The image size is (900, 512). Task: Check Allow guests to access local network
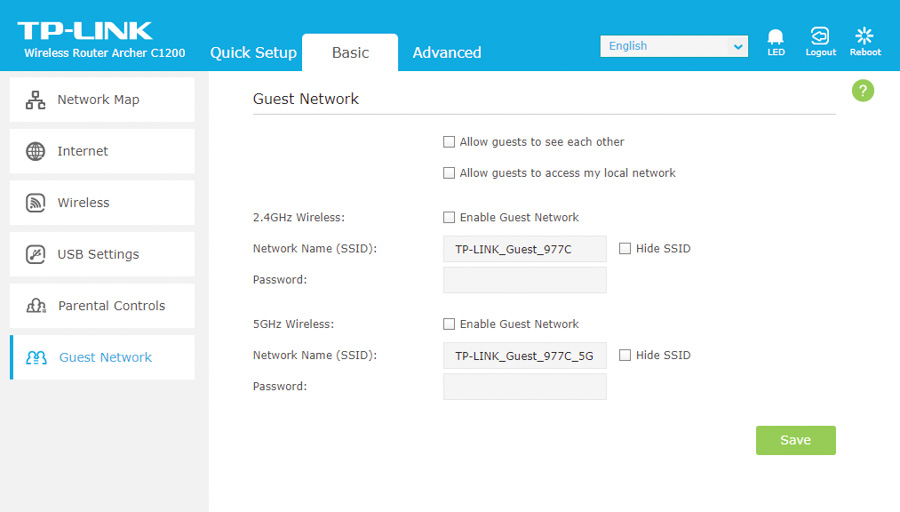[449, 173]
